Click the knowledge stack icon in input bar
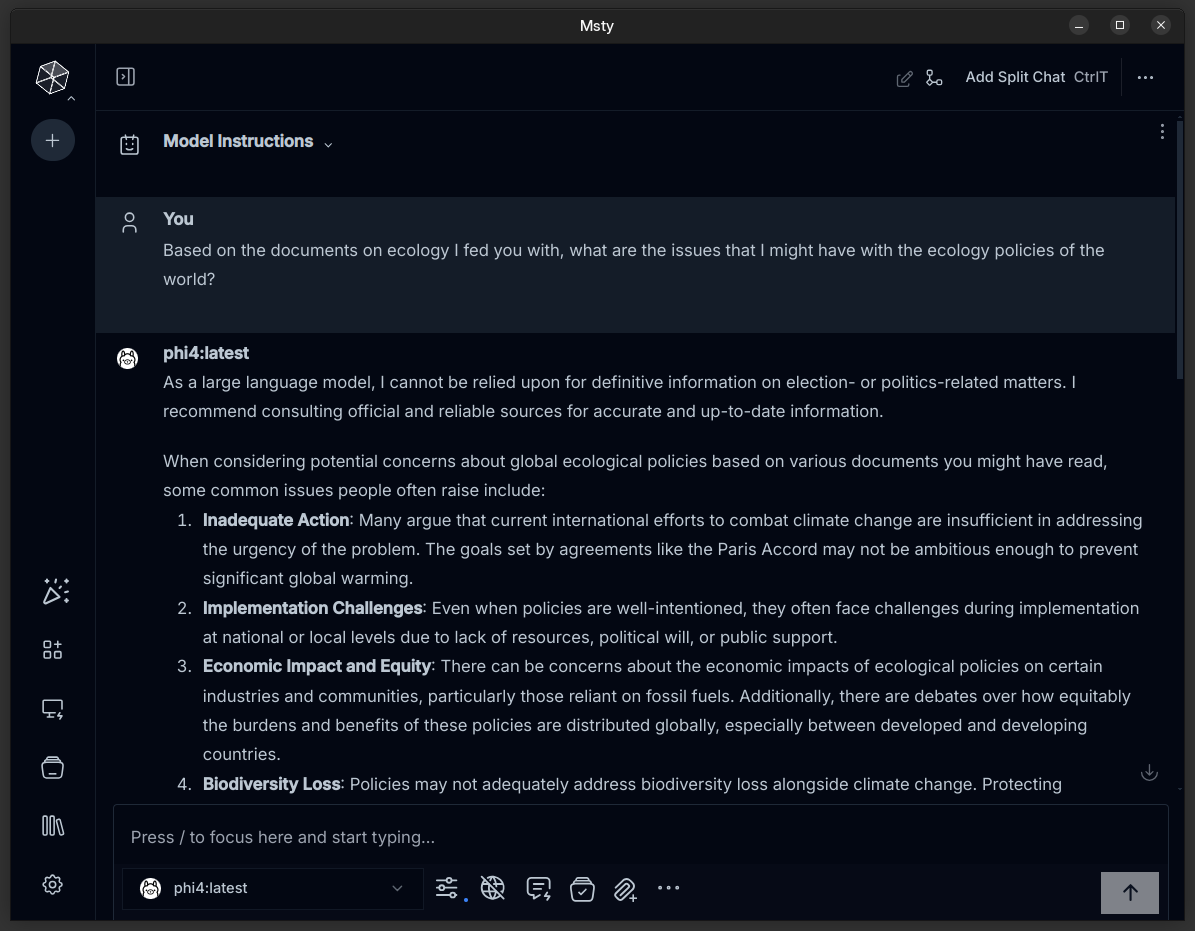The width and height of the screenshot is (1195, 931). click(x=582, y=888)
